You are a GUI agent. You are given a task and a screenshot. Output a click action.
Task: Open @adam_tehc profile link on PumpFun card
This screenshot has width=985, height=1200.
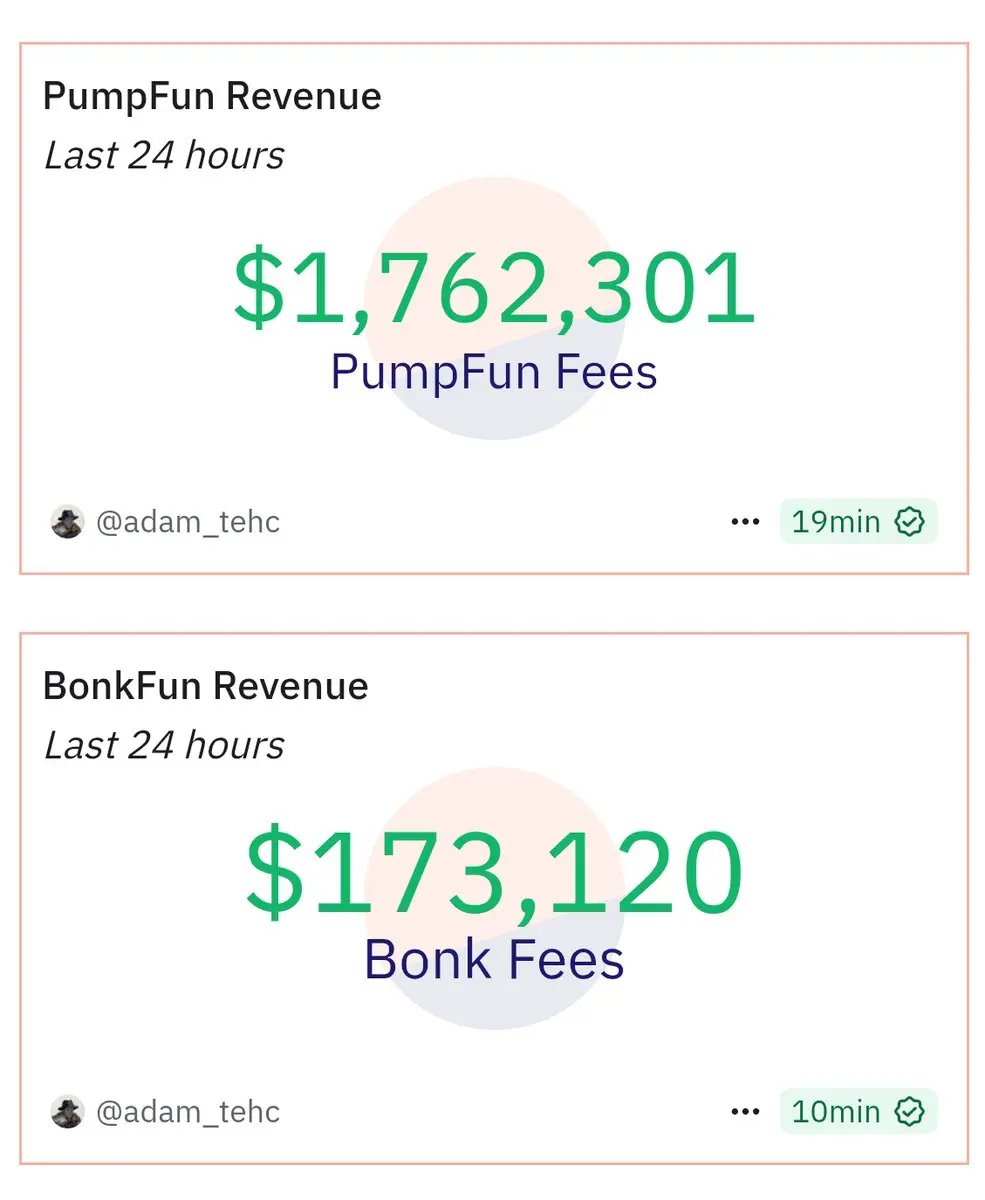click(188, 522)
